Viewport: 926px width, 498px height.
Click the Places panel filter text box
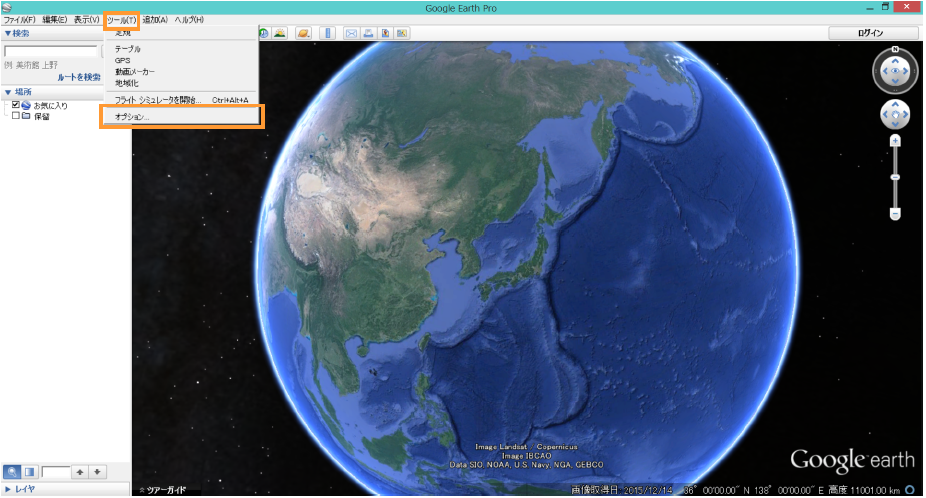56,472
